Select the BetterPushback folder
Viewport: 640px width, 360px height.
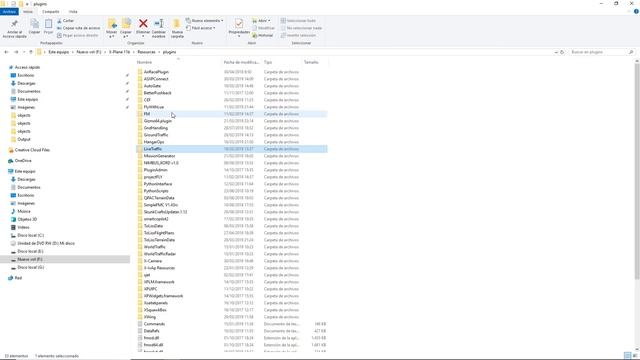[x=158, y=93]
